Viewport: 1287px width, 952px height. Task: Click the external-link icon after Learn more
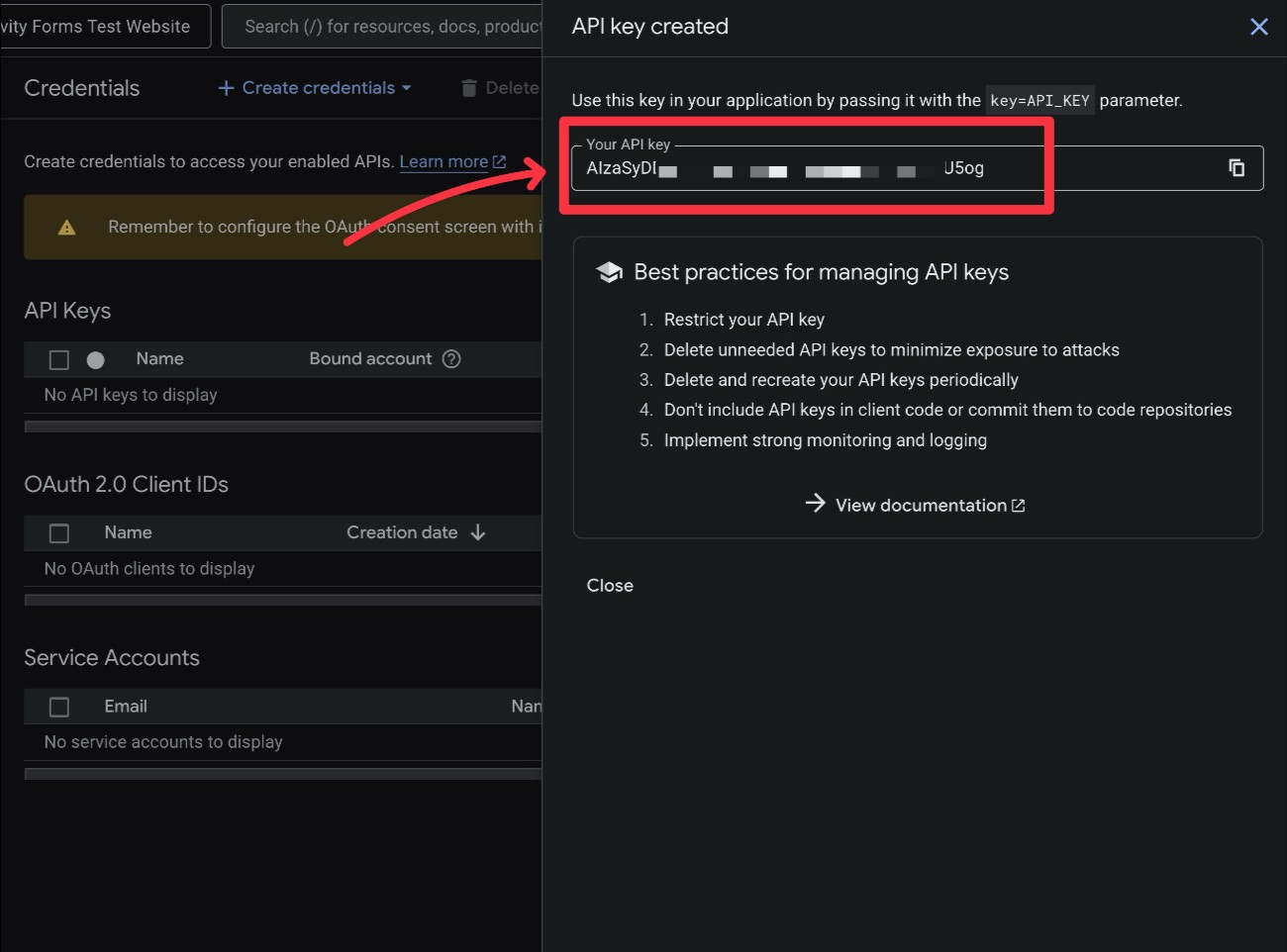point(499,160)
